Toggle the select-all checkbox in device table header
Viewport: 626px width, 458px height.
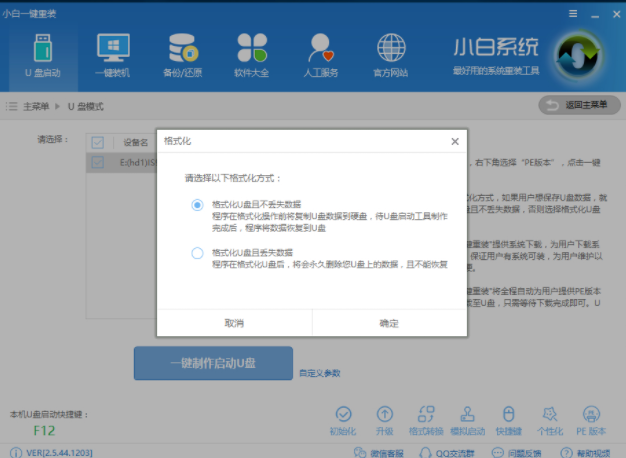point(97,142)
